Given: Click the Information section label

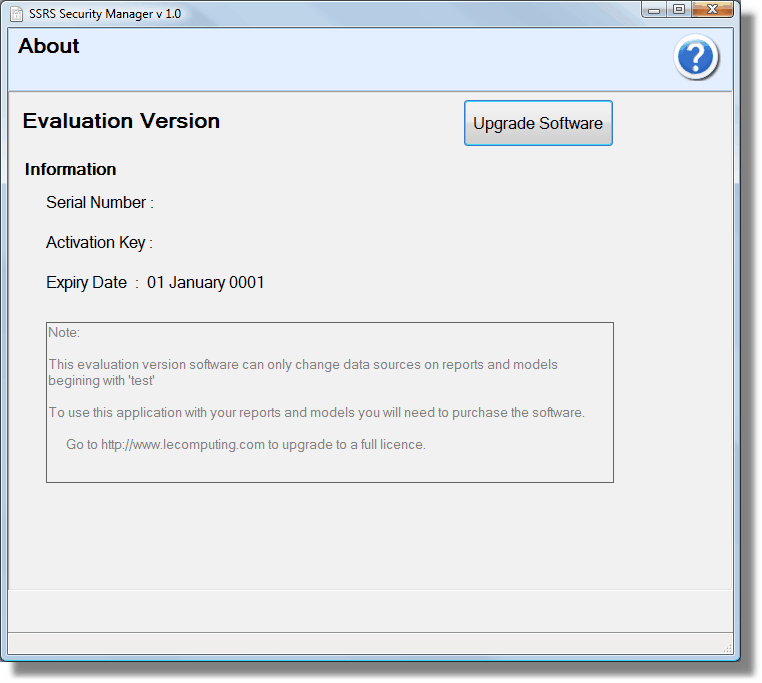Looking at the screenshot, I should (x=70, y=170).
